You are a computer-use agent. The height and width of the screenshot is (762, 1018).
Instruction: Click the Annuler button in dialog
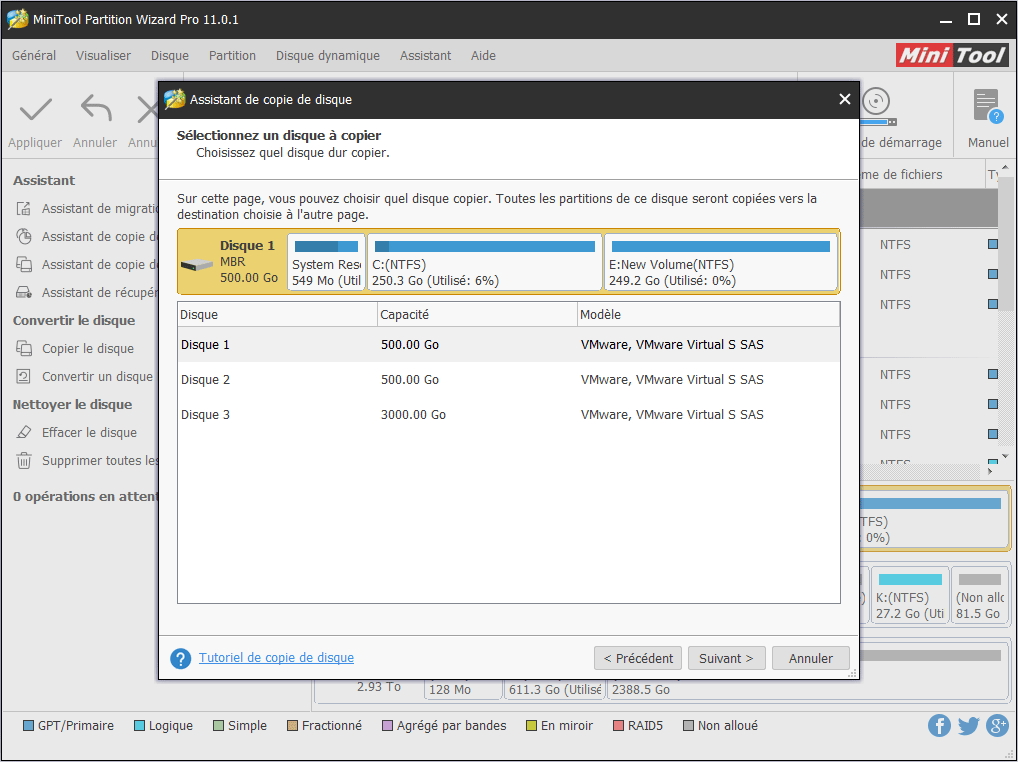click(811, 658)
